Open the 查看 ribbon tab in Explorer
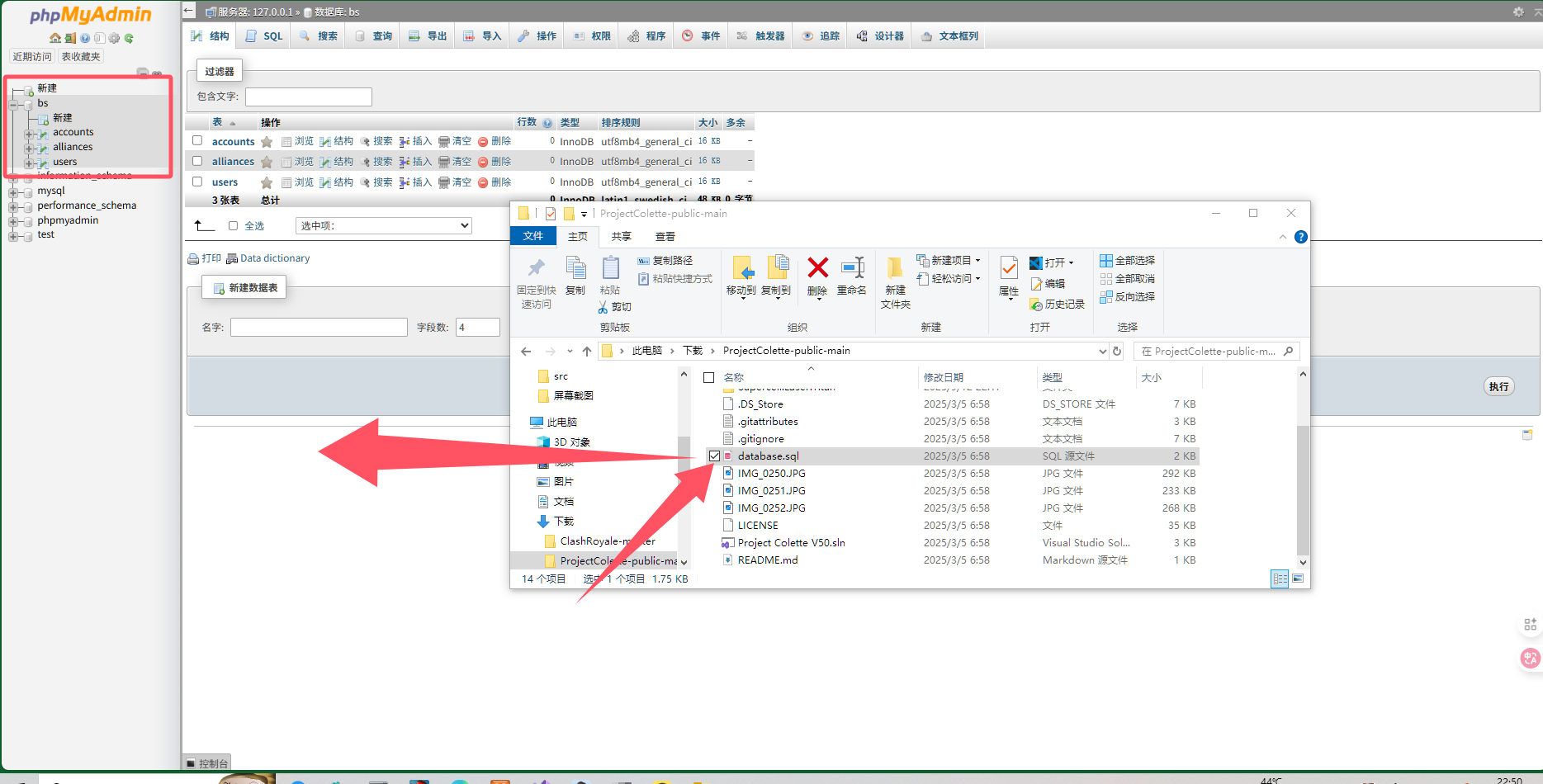The width and height of the screenshot is (1543, 784). click(665, 236)
